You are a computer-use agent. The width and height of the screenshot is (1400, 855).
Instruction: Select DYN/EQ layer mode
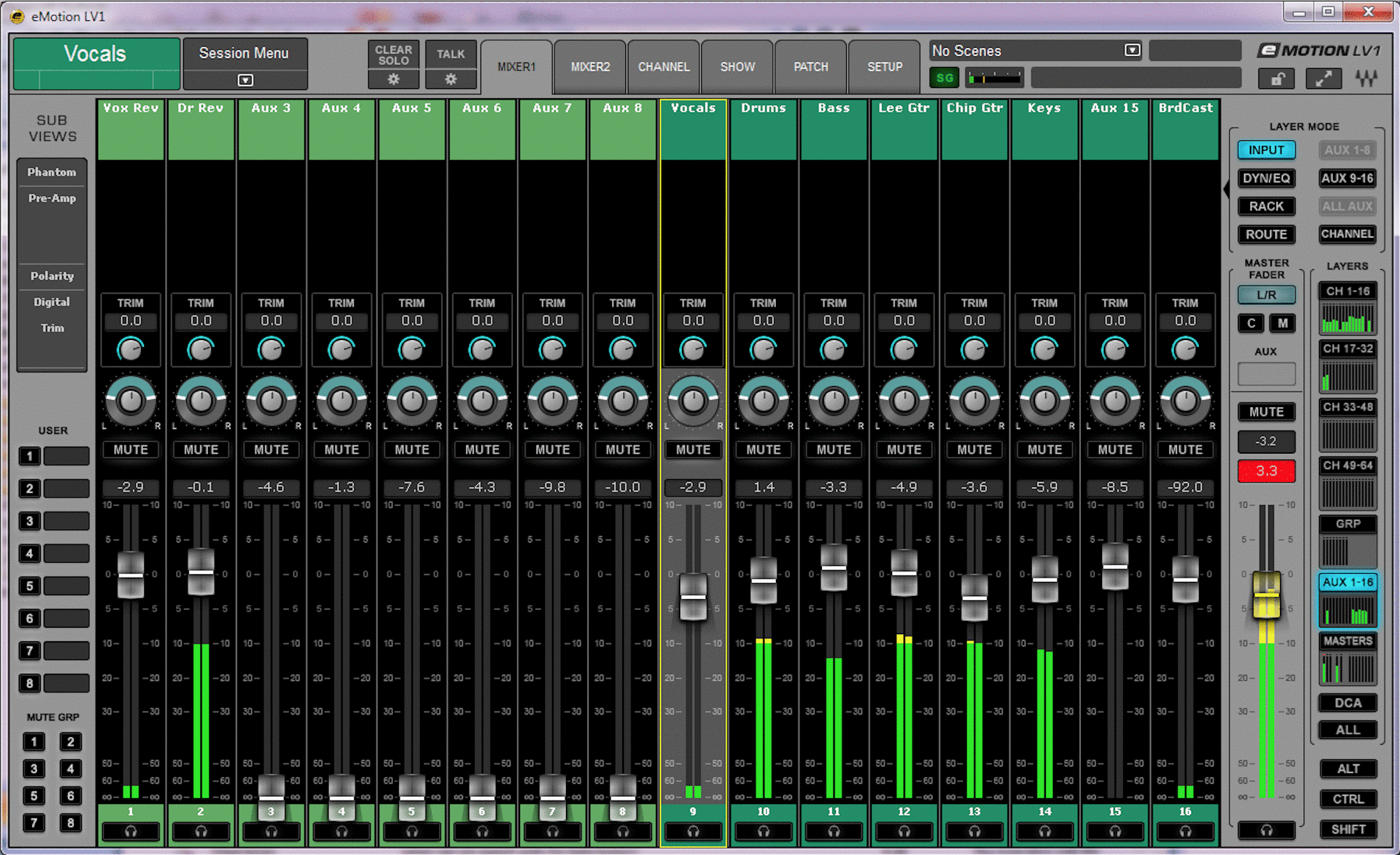[x=1267, y=178]
